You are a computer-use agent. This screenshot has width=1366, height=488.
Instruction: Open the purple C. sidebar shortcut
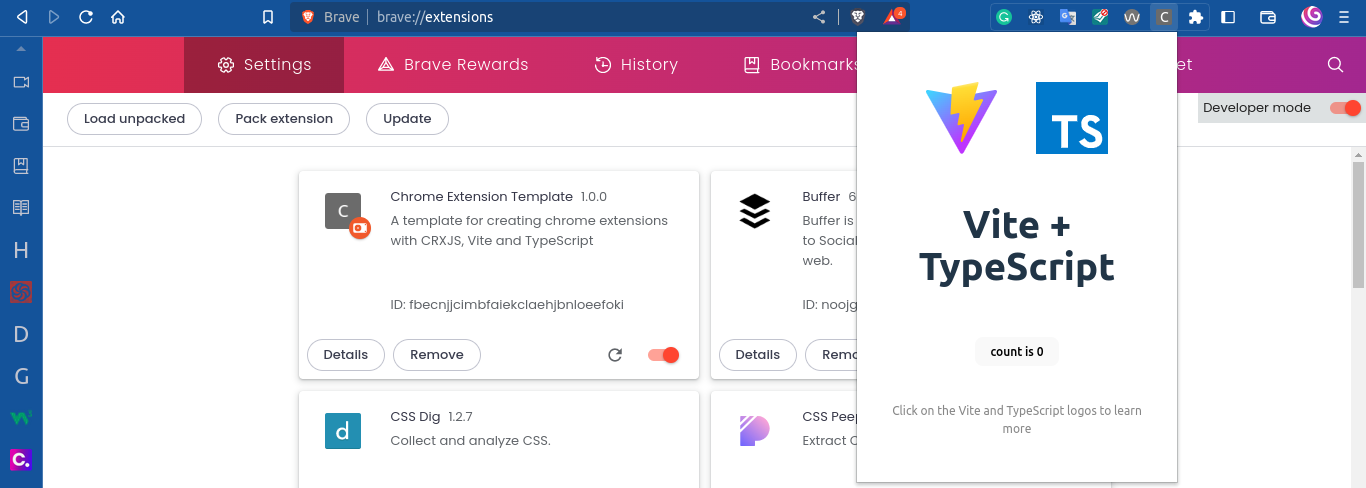point(21,459)
